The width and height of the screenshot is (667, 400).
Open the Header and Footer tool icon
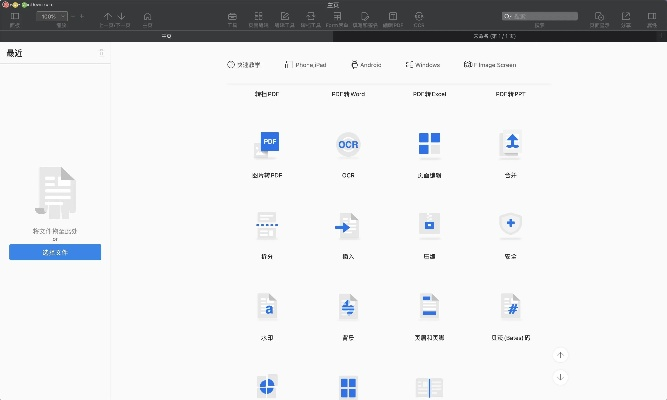click(x=429, y=307)
